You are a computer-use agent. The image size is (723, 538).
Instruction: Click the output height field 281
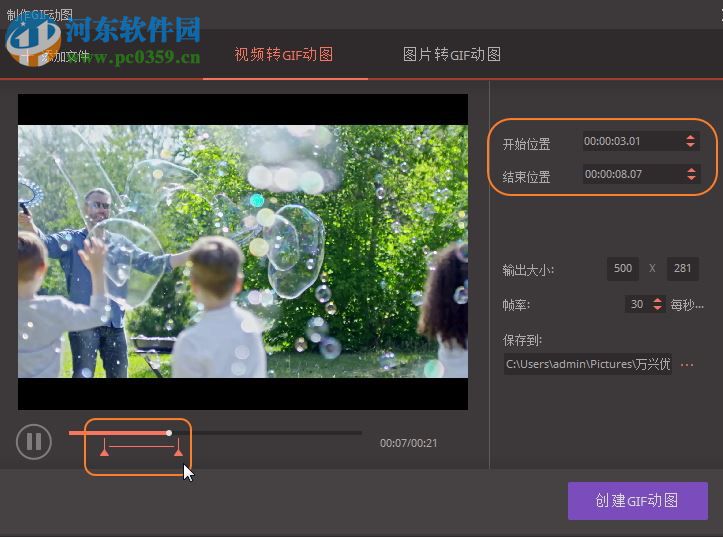click(x=682, y=268)
